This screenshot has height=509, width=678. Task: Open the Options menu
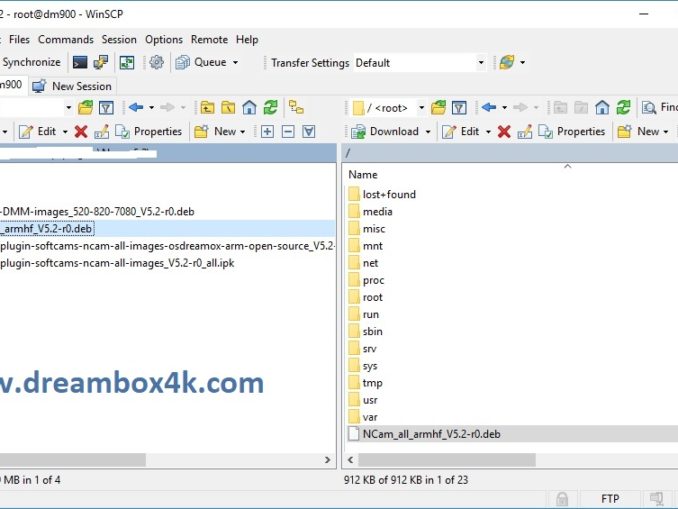pos(164,39)
